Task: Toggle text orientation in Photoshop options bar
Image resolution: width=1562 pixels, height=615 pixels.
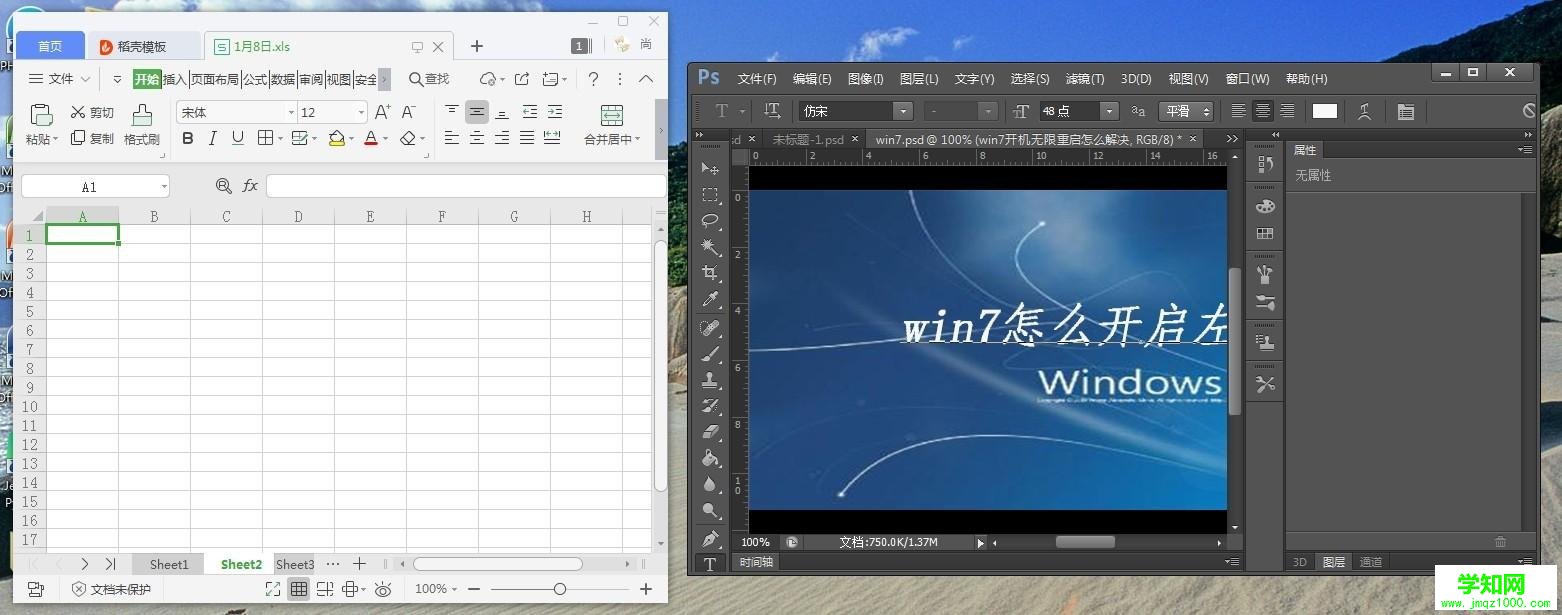Action: [x=772, y=111]
